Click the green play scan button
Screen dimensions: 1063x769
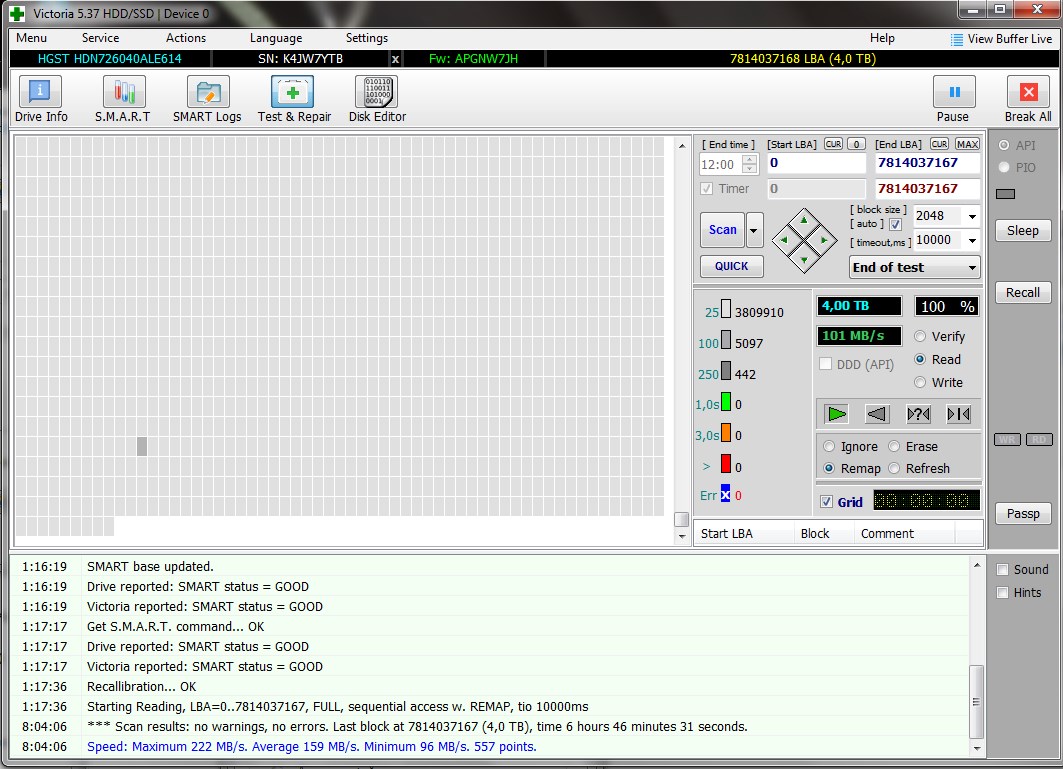coord(837,414)
